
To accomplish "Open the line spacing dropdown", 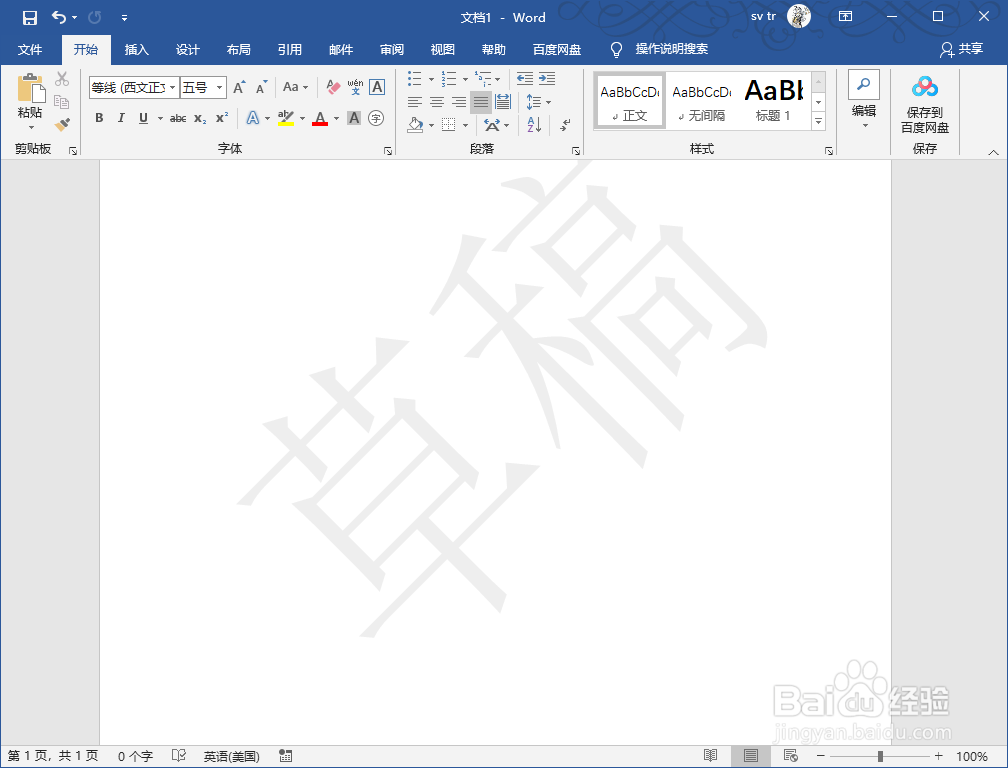I will 539,102.
